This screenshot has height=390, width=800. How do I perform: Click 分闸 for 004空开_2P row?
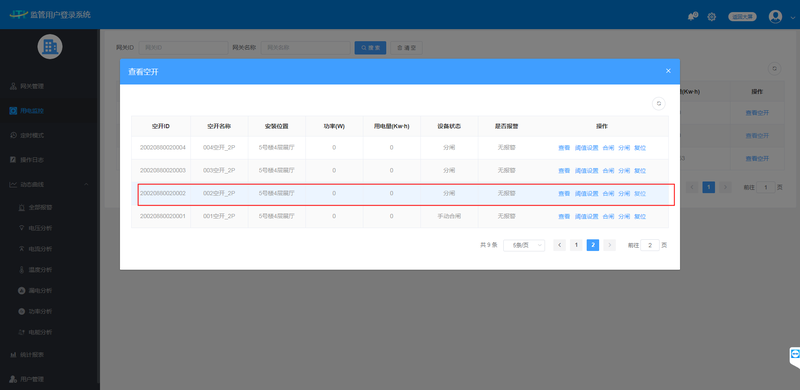point(624,148)
